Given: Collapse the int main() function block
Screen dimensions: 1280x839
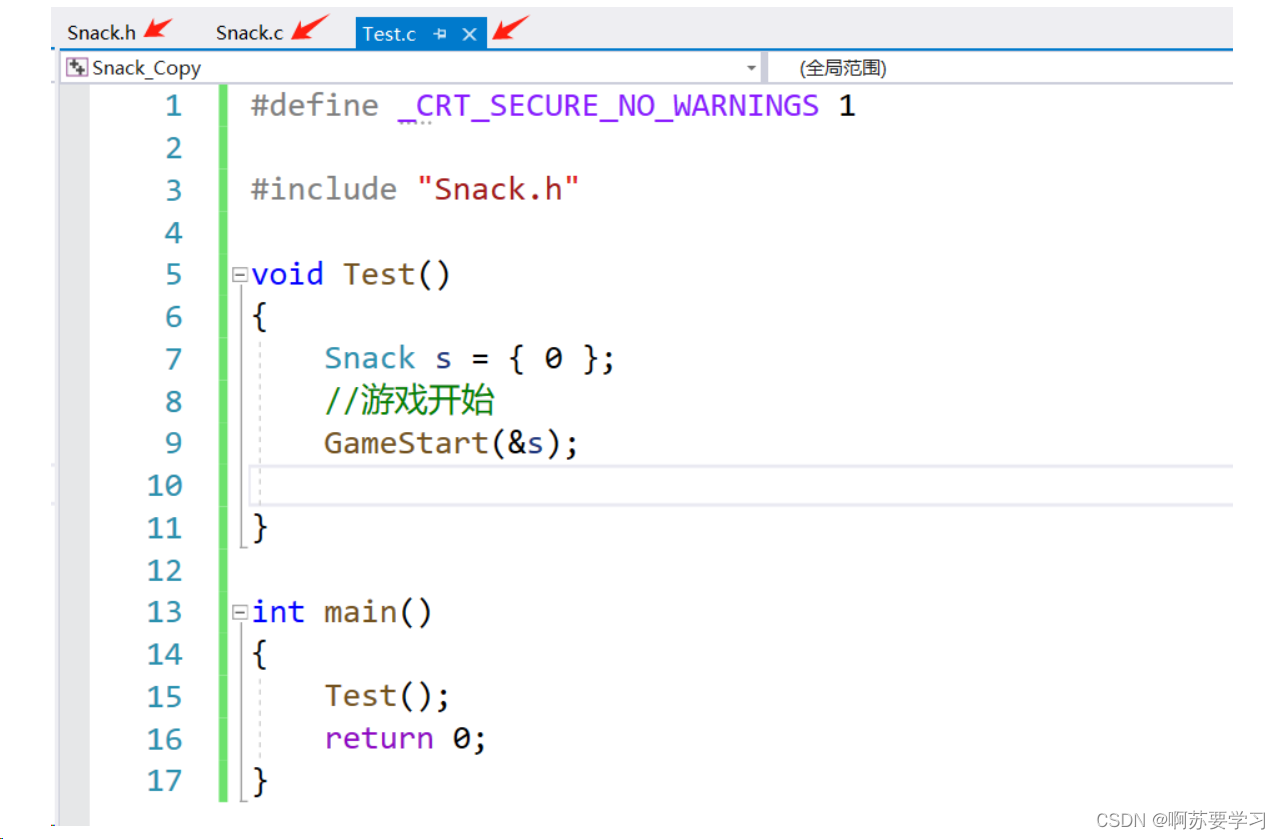Looking at the screenshot, I should click(239, 612).
